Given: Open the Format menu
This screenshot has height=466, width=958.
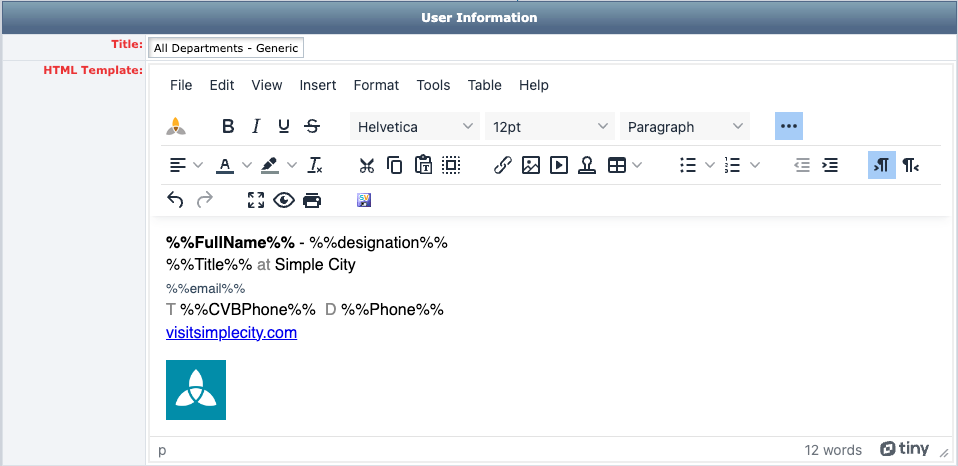Looking at the screenshot, I should click(376, 85).
